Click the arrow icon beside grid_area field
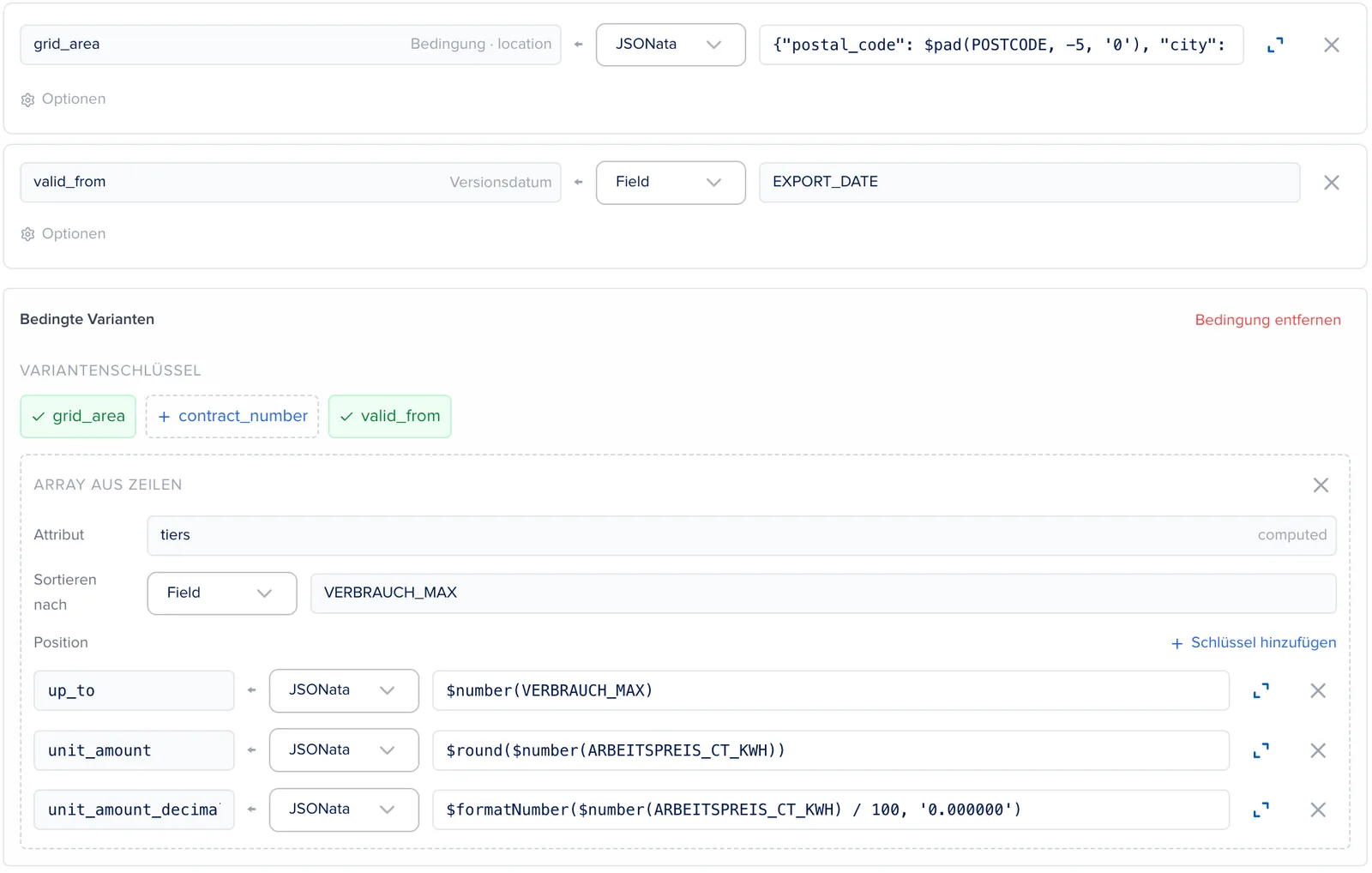The width and height of the screenshot is (1372, 873). point(579,45)
